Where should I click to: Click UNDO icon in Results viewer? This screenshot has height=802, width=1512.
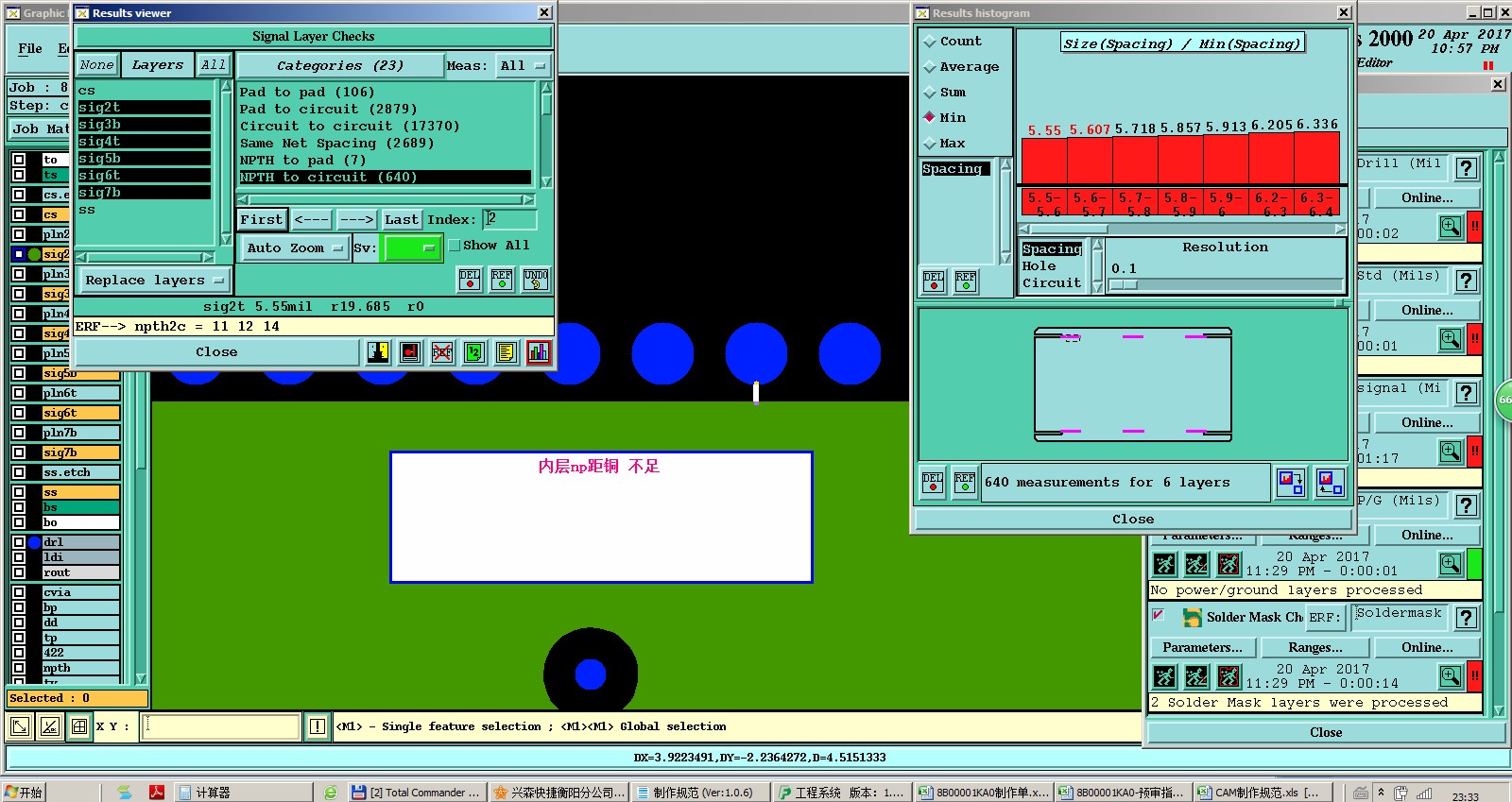coord(535,280)
